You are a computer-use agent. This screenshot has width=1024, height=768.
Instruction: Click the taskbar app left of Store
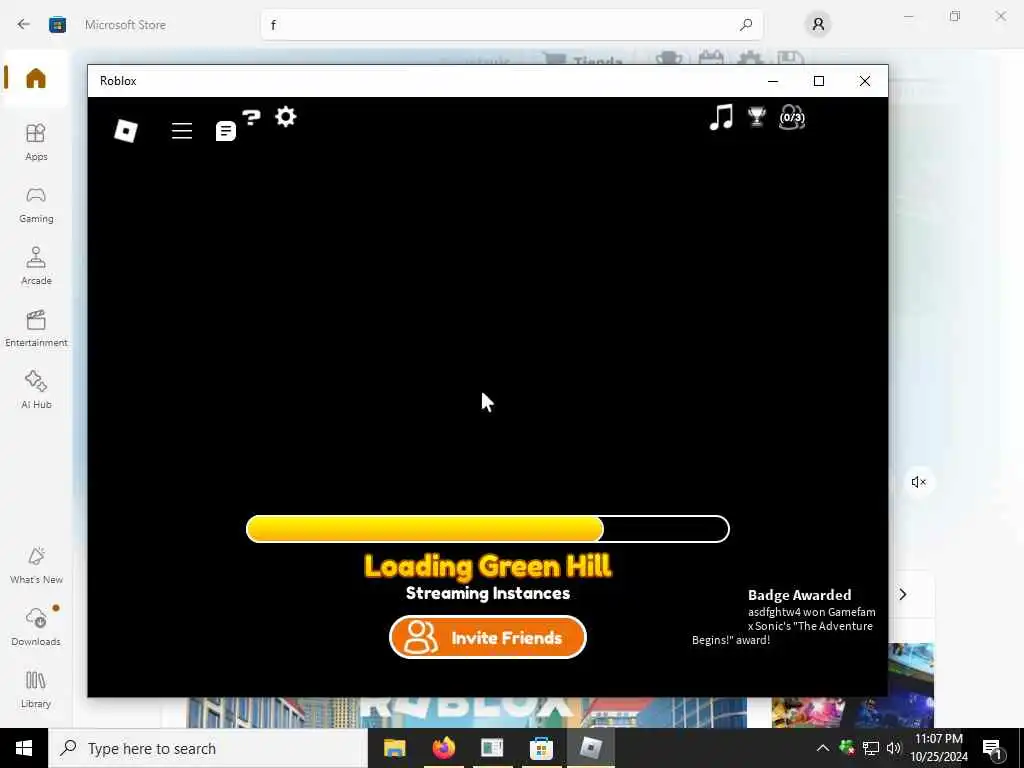coord(492,748)
